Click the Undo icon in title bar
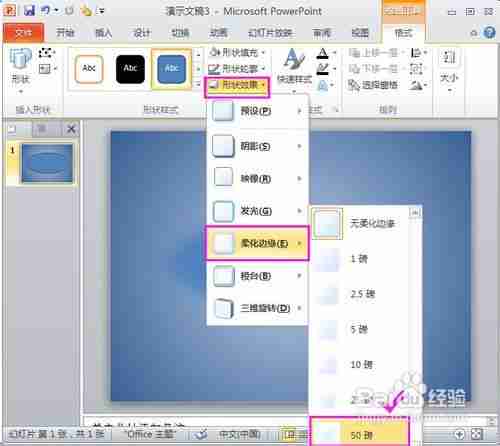 click(45, 11)
